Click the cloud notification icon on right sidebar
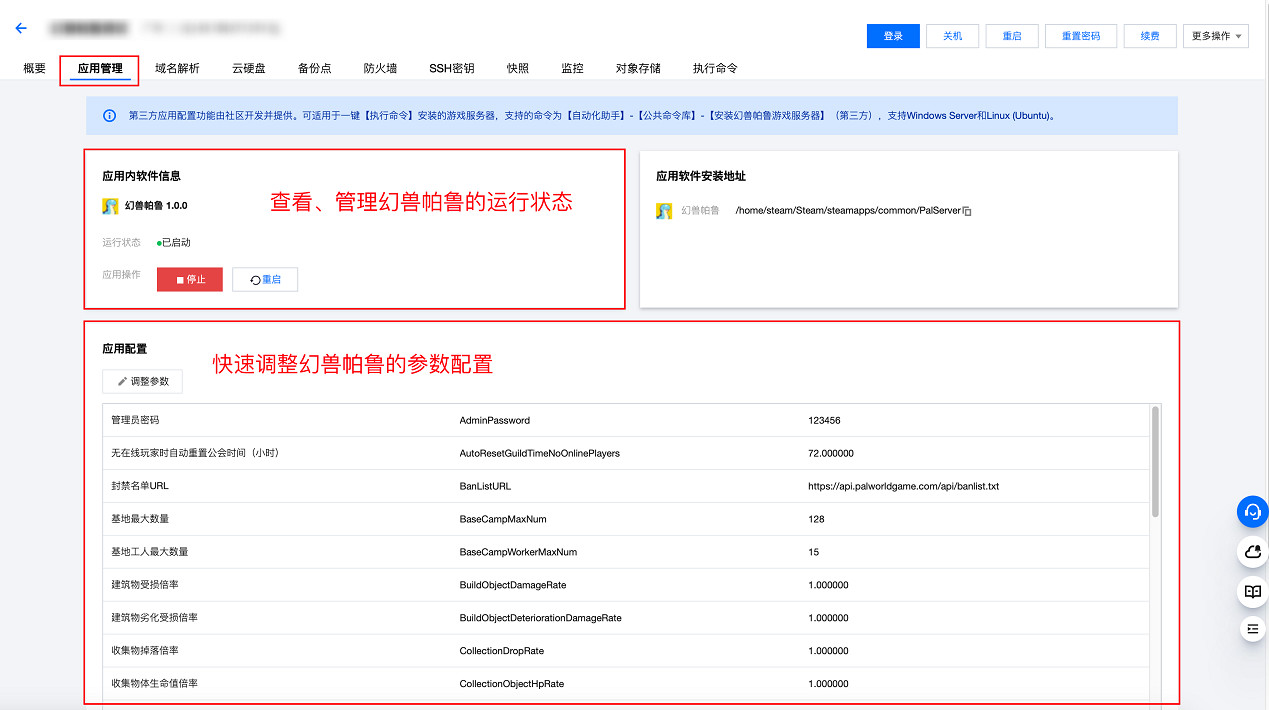The image size is (1269, 710). click(x=1252, y=551)
